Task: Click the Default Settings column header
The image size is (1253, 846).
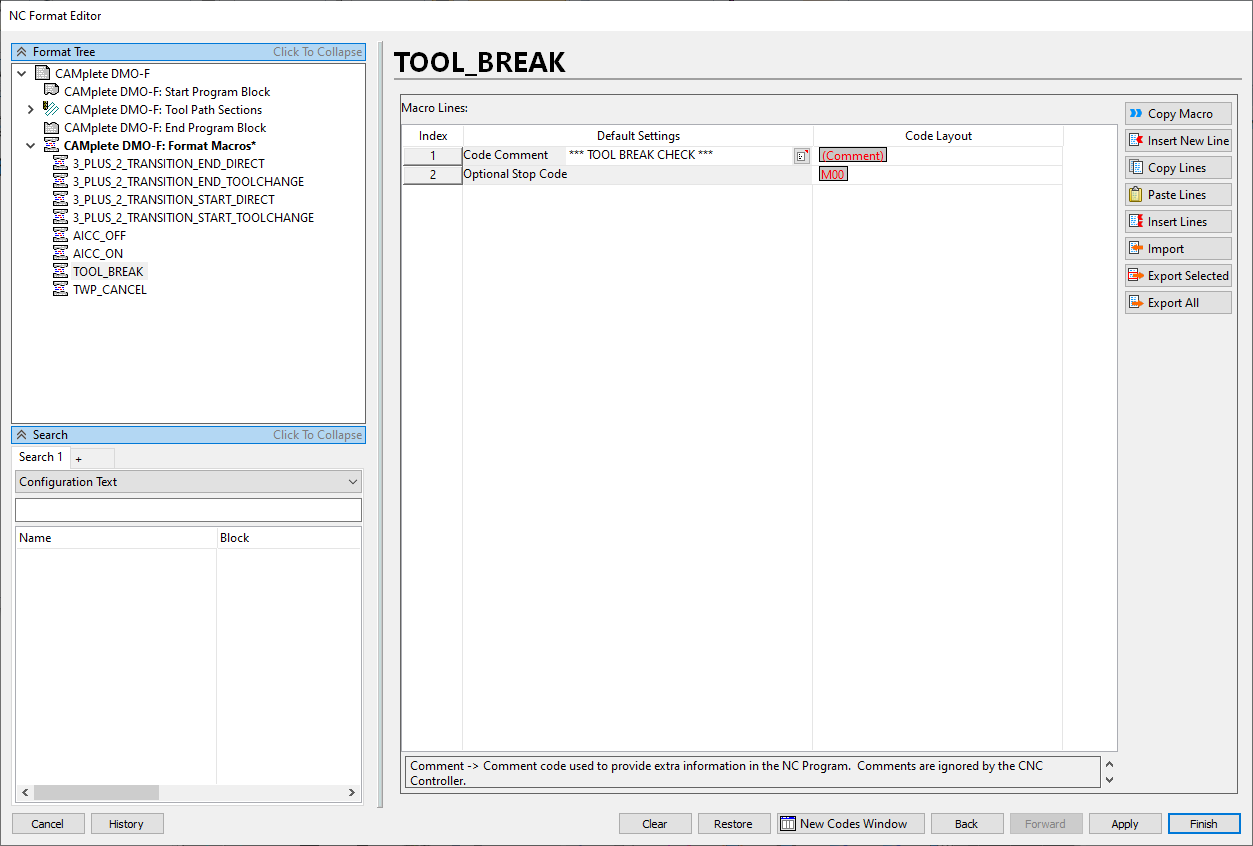Action: (638, 136)
